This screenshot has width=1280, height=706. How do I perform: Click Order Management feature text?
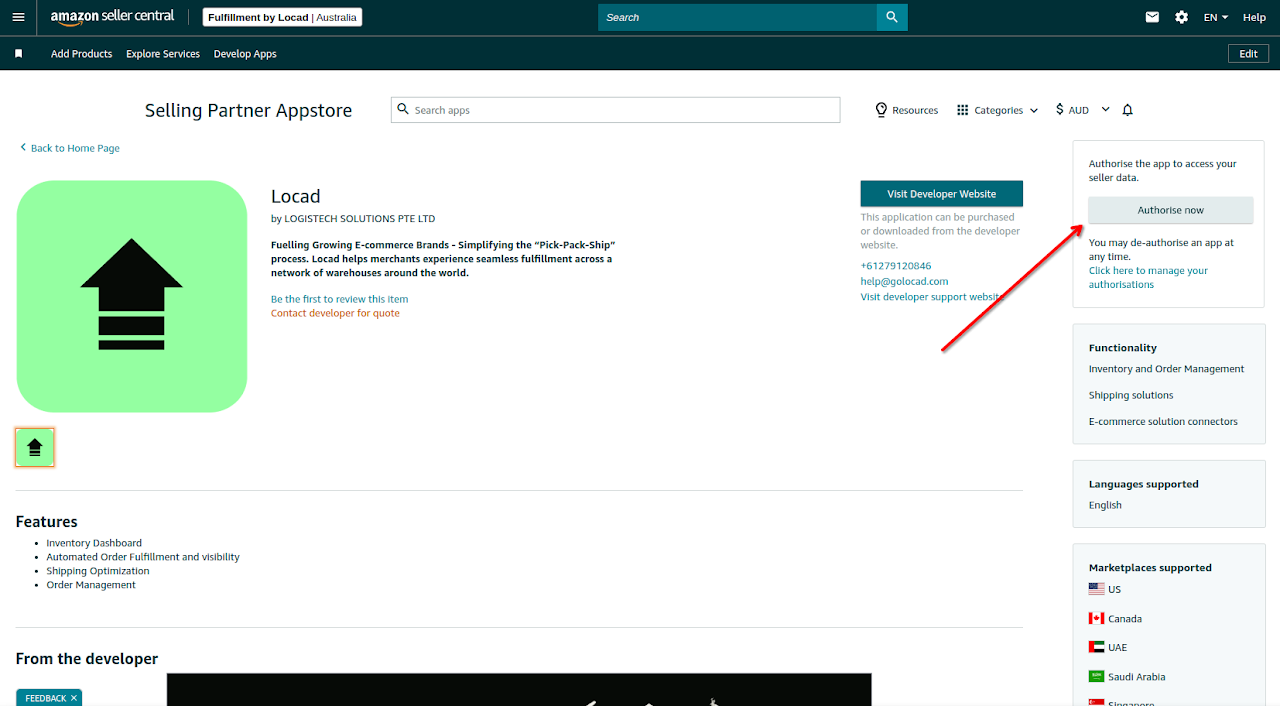click(91, 585)
